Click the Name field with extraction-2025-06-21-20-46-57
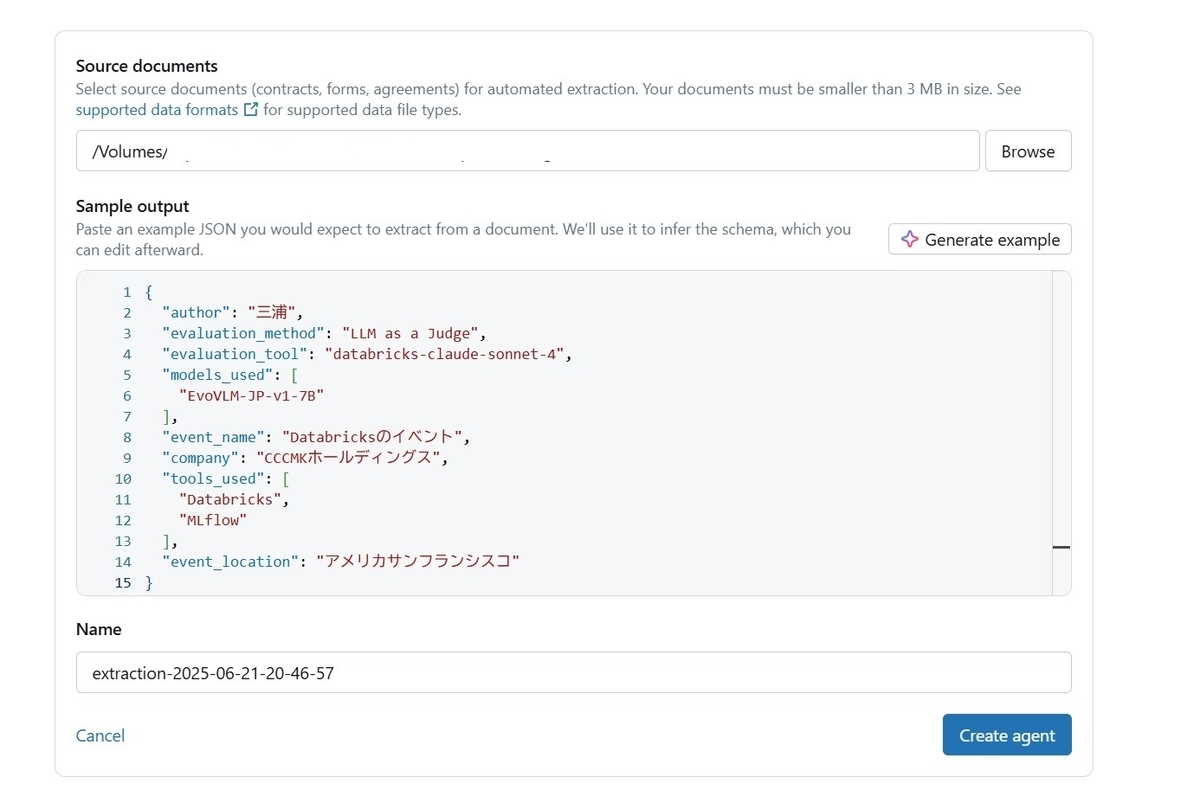Image resolution: width=1200 pixels, height=790 pixels. tap(574, 673)
